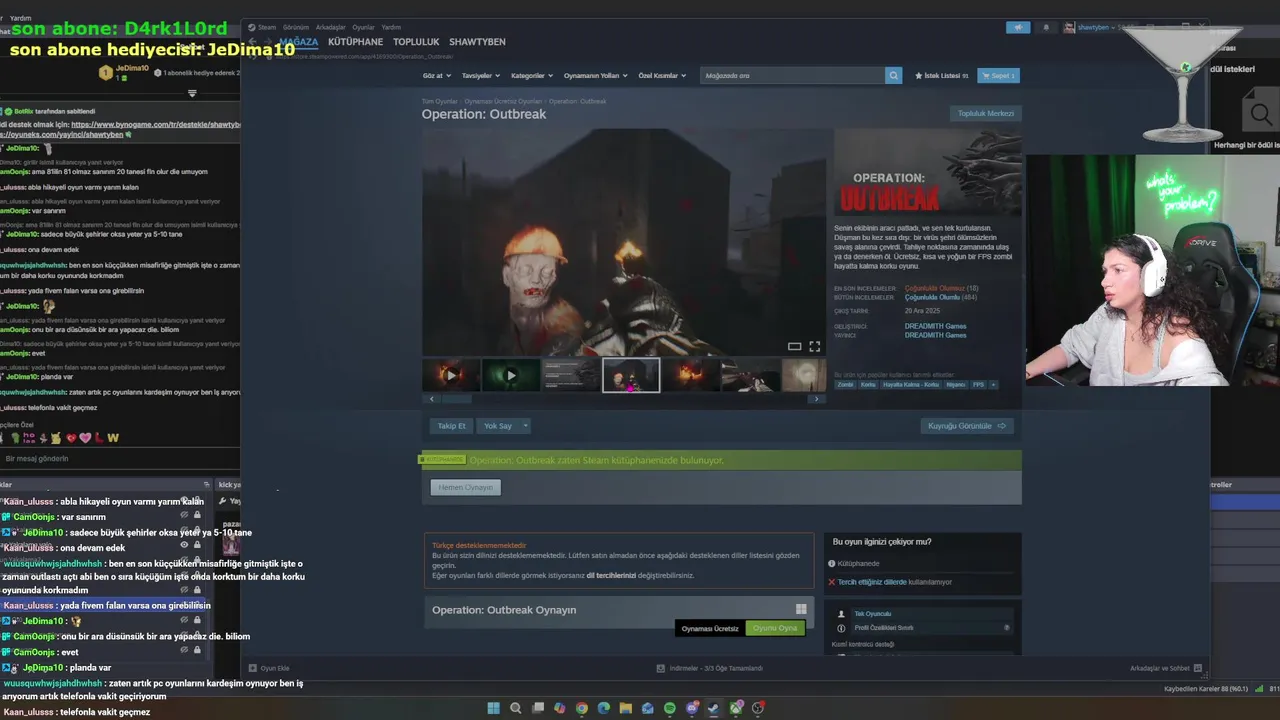The width and height of the screenshot is (1280, 720).
Task: Open the Oyunlar menu
Action: tap(363, 27)
